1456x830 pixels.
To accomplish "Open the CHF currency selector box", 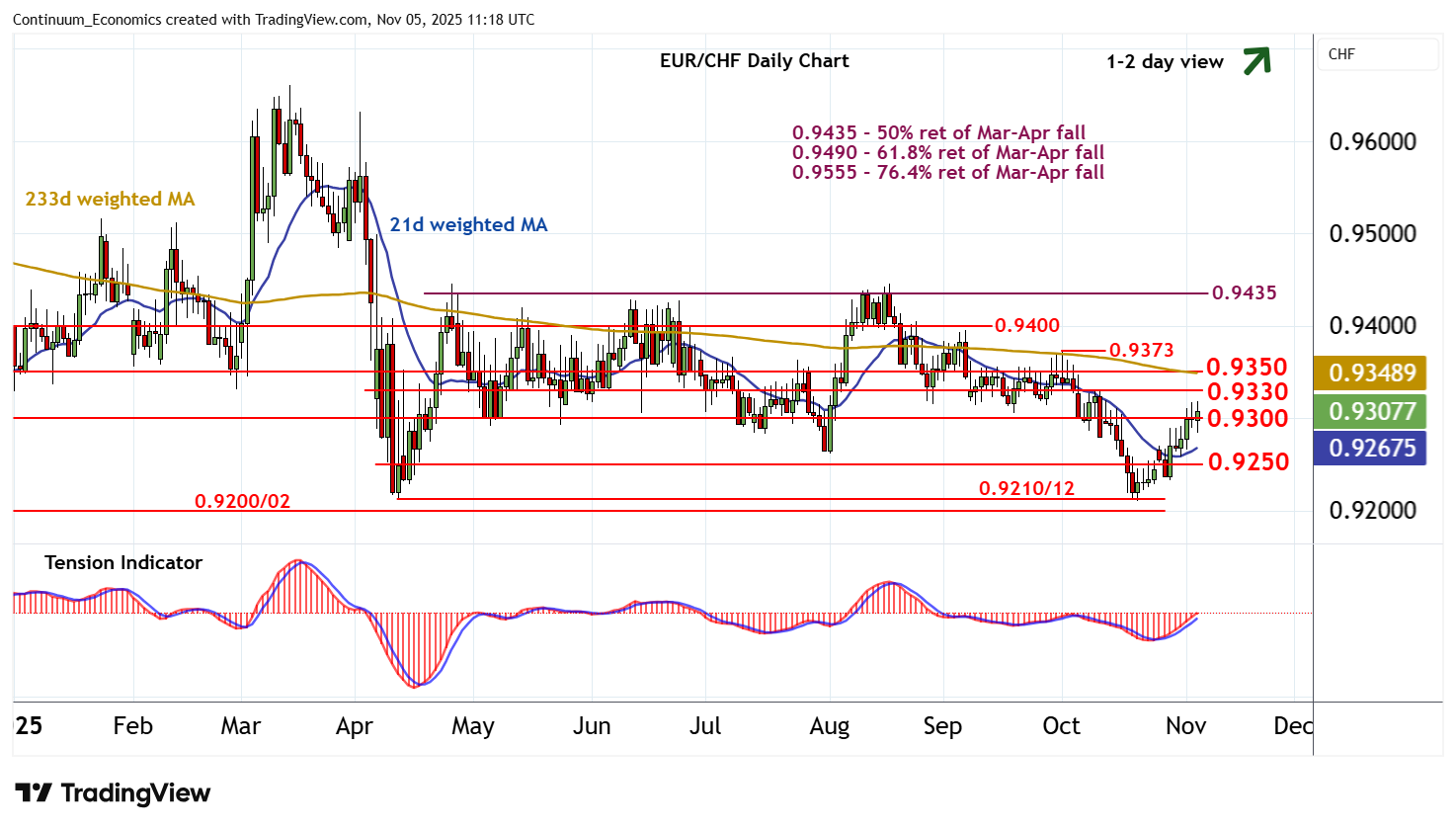I will click(x=1378, y=54).
